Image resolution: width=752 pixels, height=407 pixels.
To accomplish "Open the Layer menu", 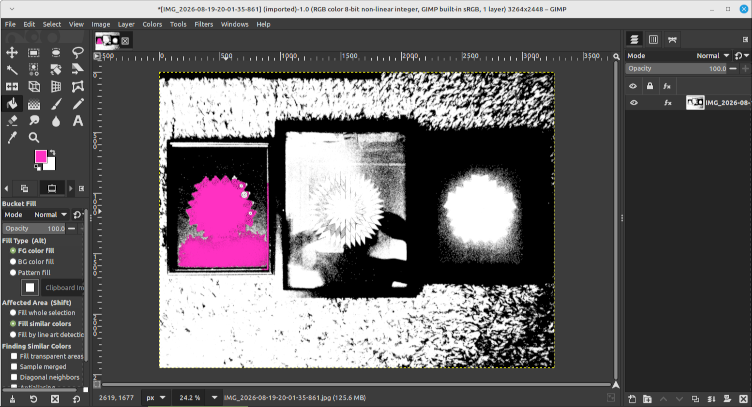I will click(126, 24).
